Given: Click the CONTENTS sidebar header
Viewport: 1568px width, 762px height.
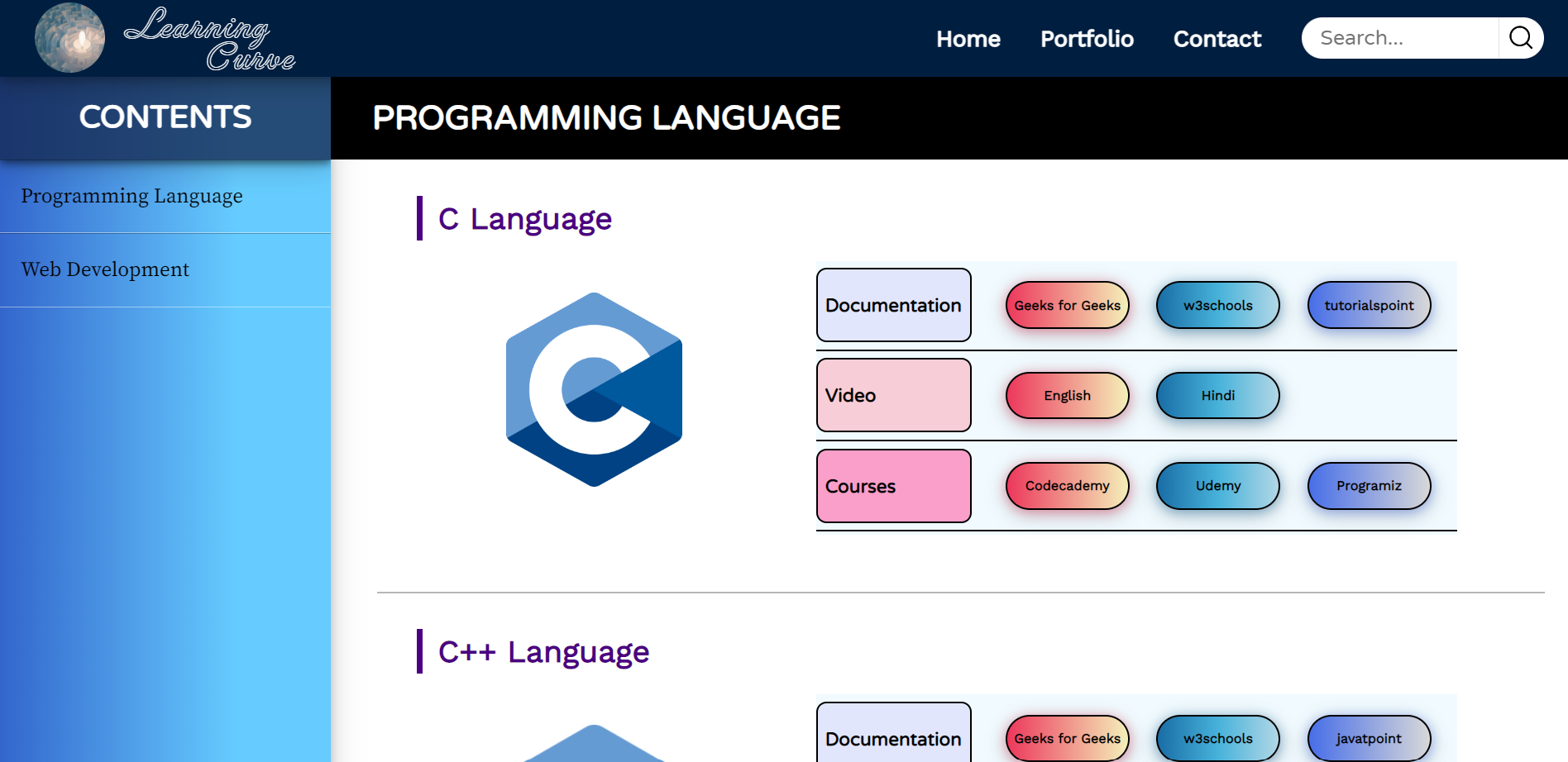Looking at the screenshot, I should 165,117.
